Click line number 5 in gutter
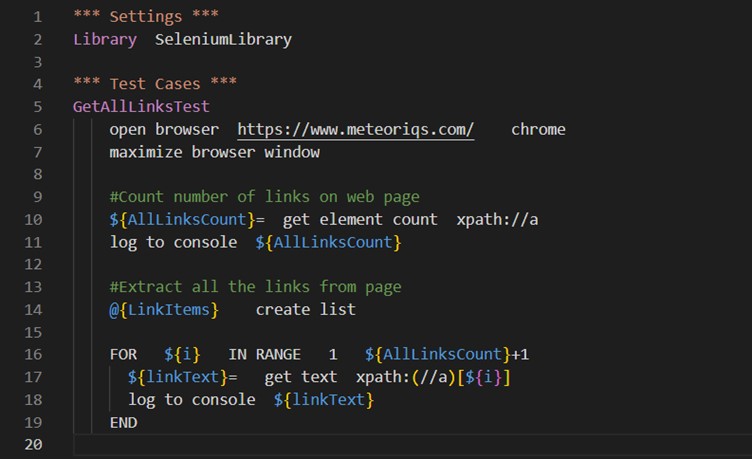 point(37,106)
